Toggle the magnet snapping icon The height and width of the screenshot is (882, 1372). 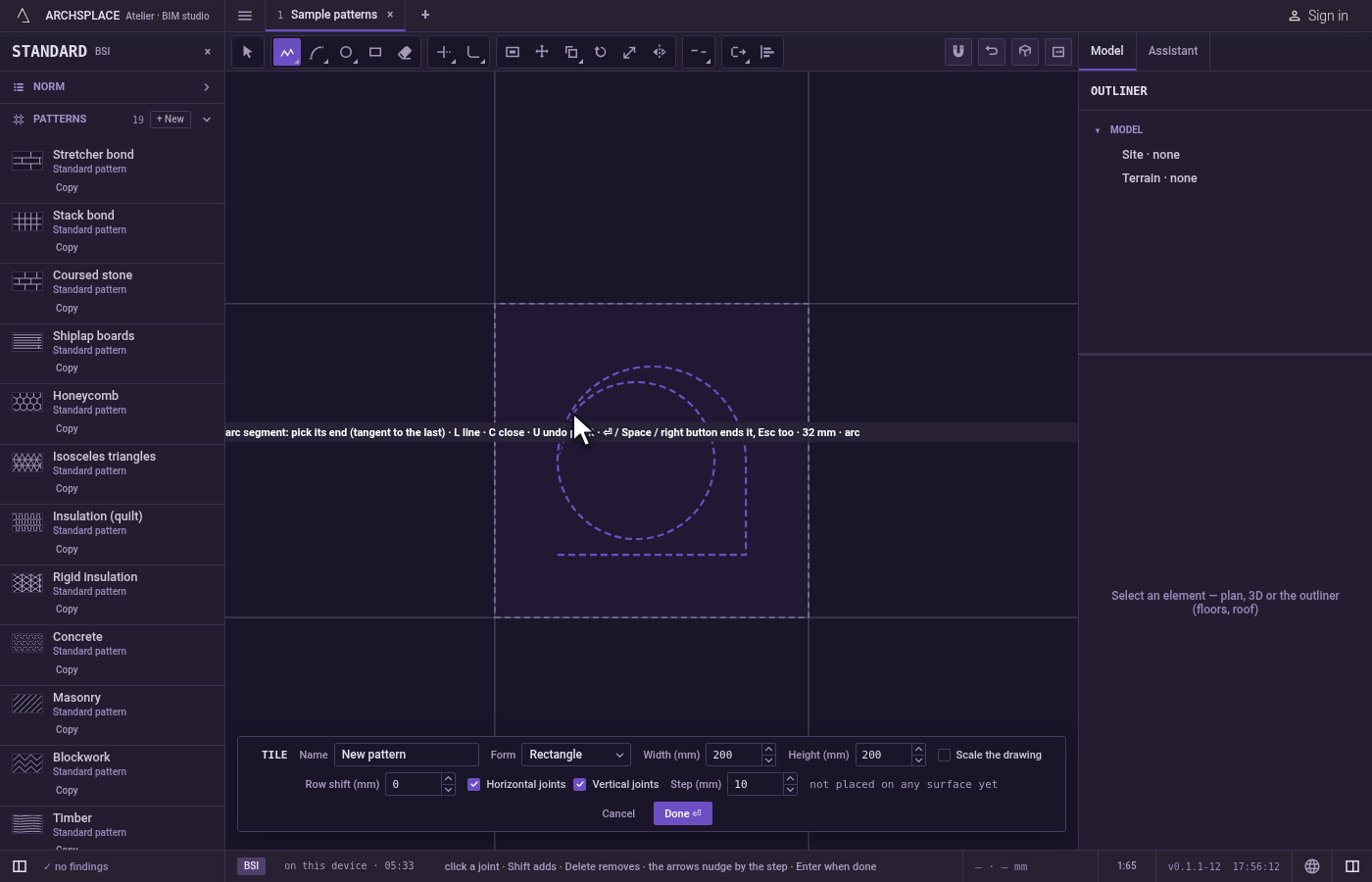[x=958, y=52]
